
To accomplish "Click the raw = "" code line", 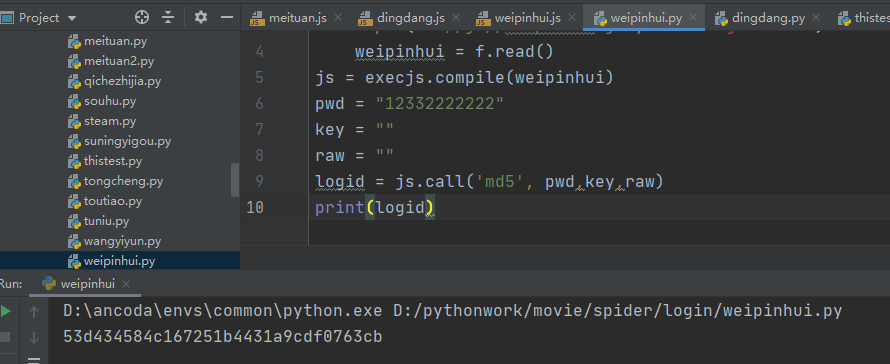I will tap(354, 156).
